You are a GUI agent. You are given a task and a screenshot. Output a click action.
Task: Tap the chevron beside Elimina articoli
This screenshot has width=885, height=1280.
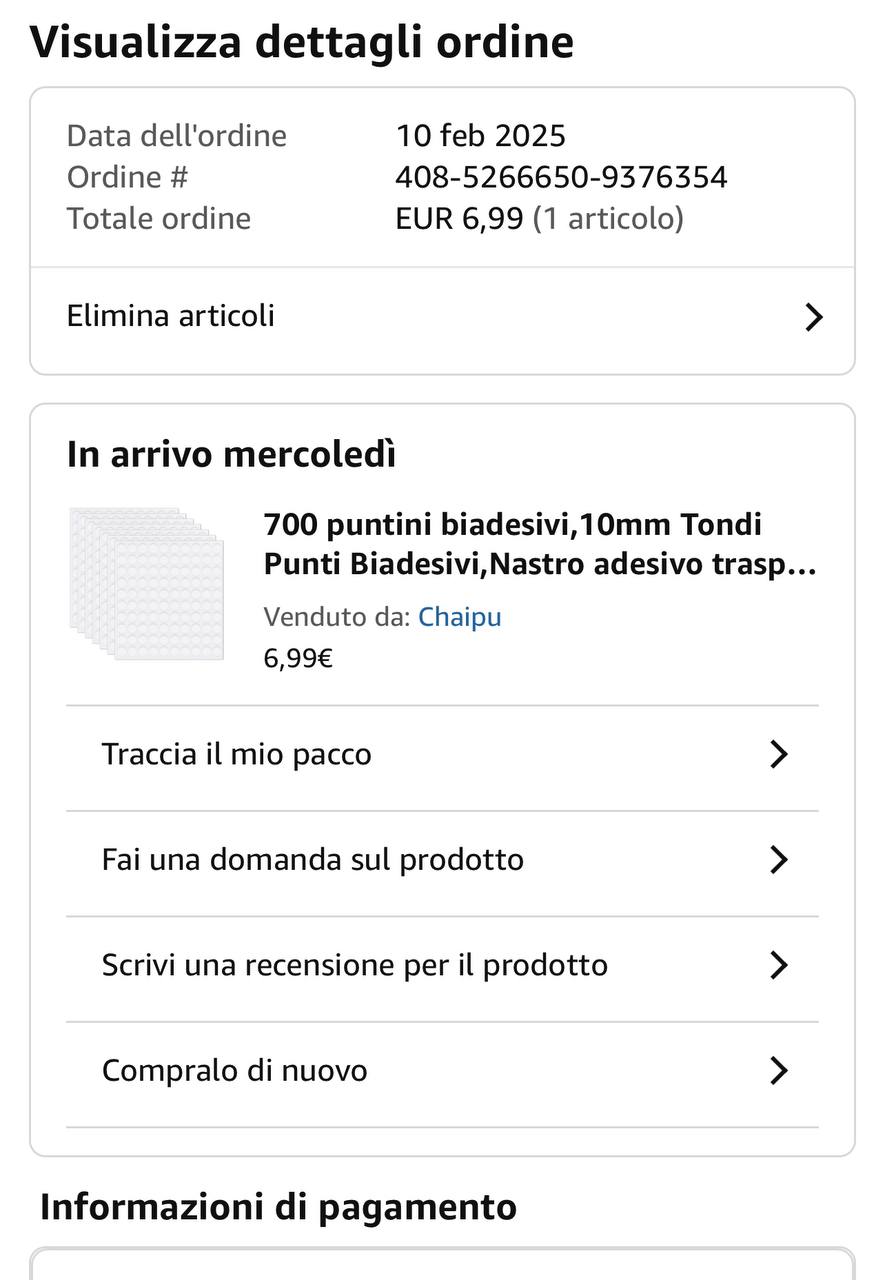tap(814, 317)
